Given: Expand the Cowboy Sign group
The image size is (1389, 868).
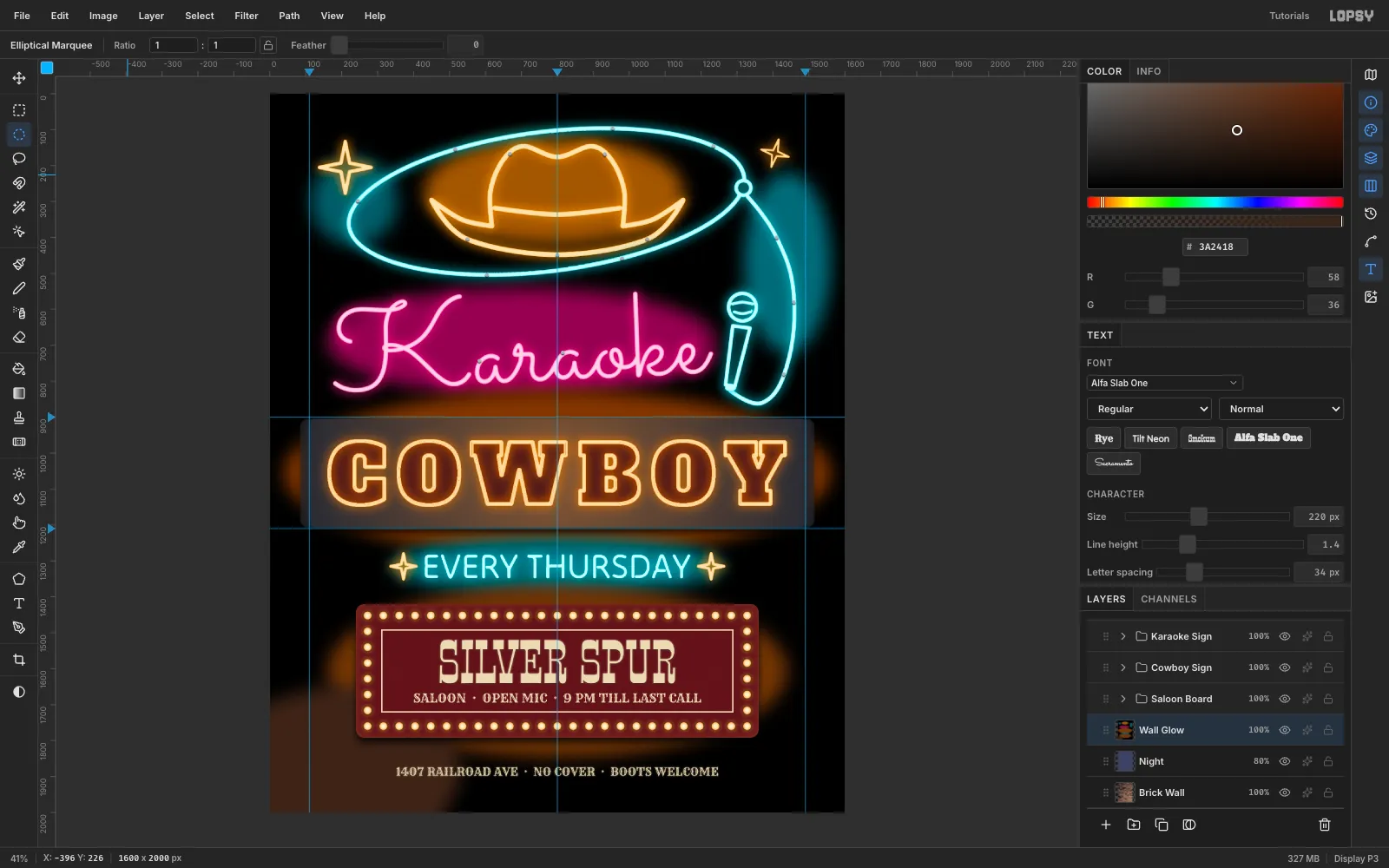Looking at the screenshot, I should pyautogui.click(x=1122, y=667).
